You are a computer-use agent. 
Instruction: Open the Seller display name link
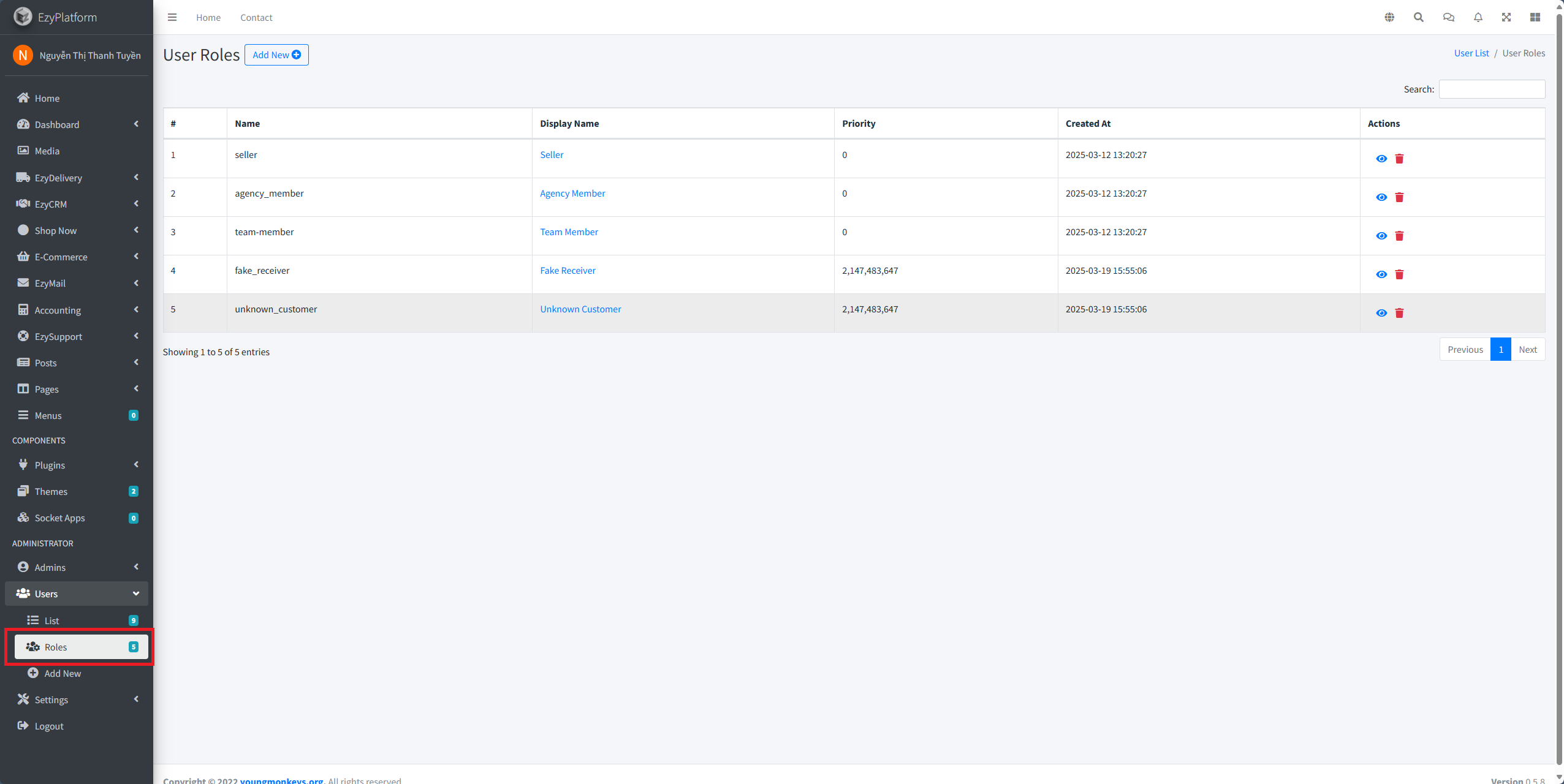point(552,155)
